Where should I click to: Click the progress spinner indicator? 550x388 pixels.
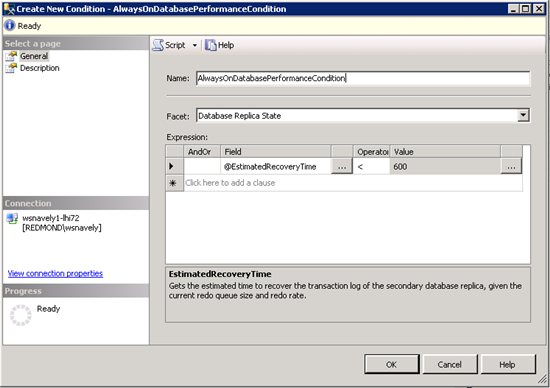tap(21, 315)
